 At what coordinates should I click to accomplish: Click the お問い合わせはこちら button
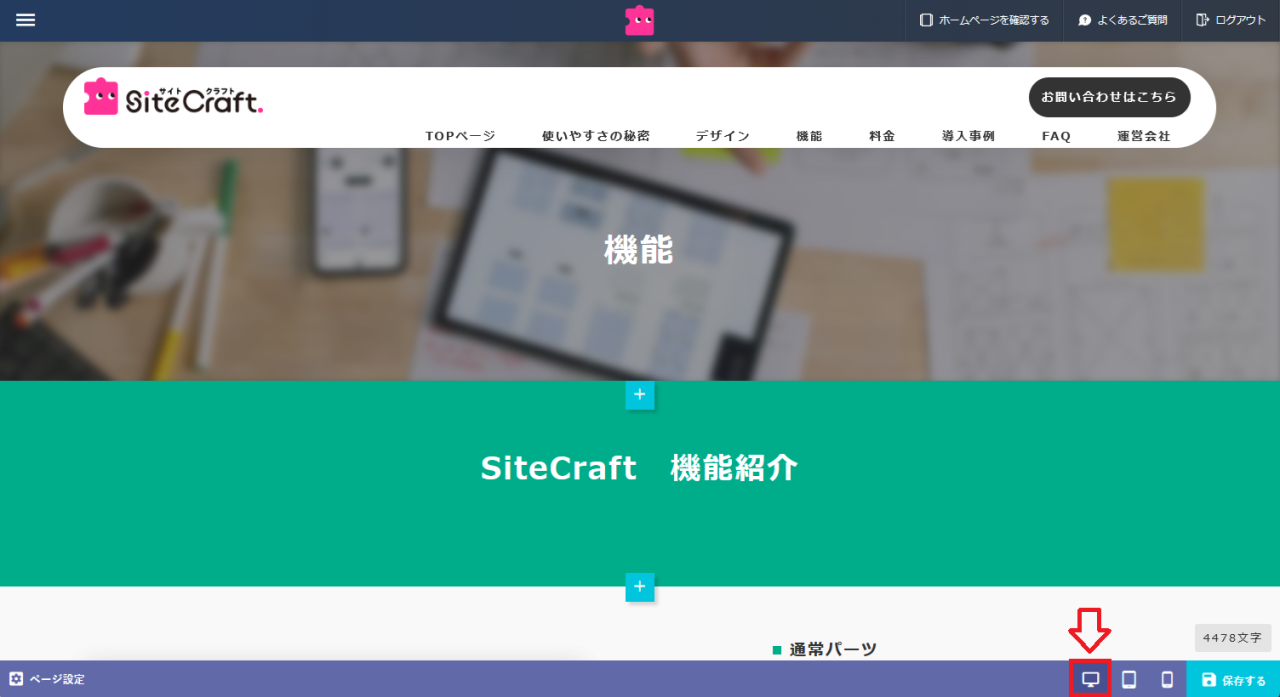click(x=1110, y=97)
